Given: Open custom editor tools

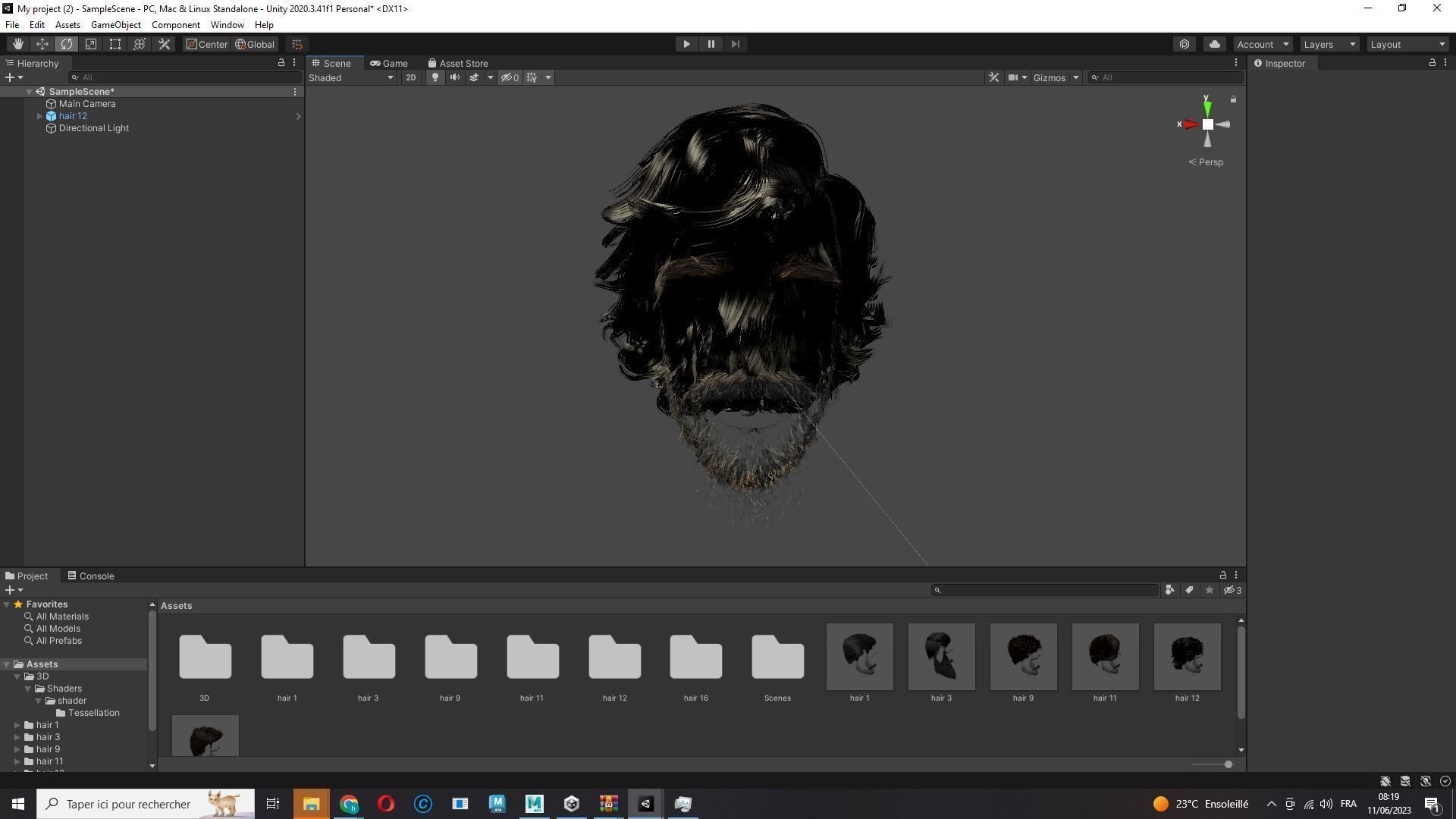Looking at the screenshot, I should point(164,44).
